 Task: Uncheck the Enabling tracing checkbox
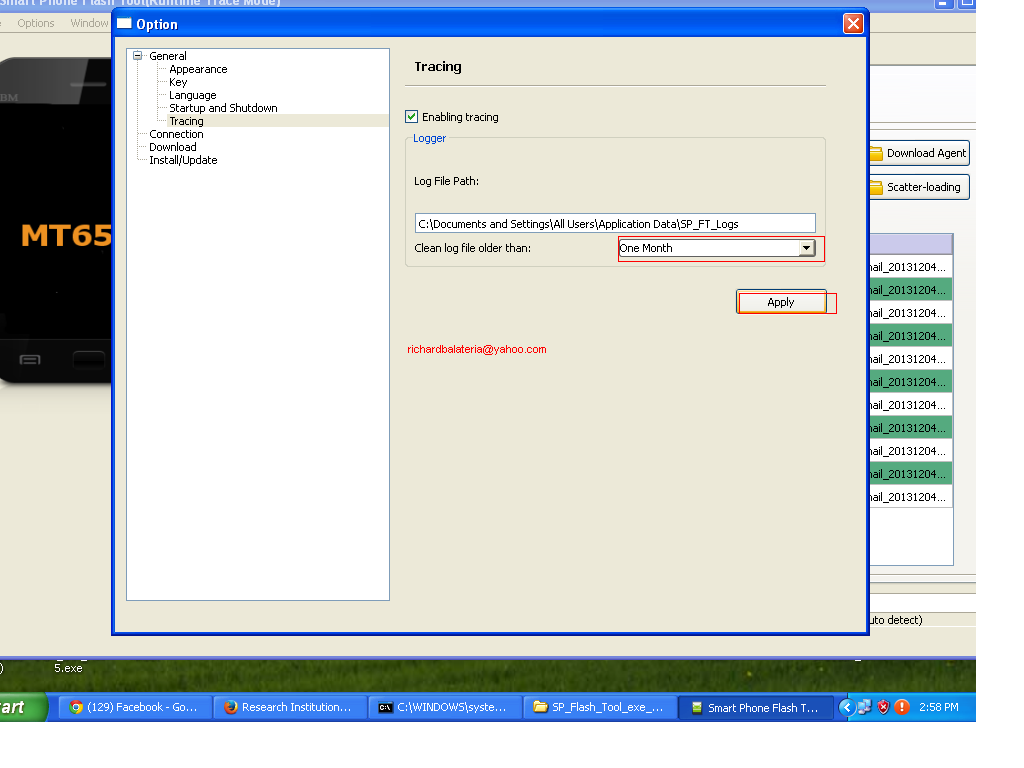(411, 117)
